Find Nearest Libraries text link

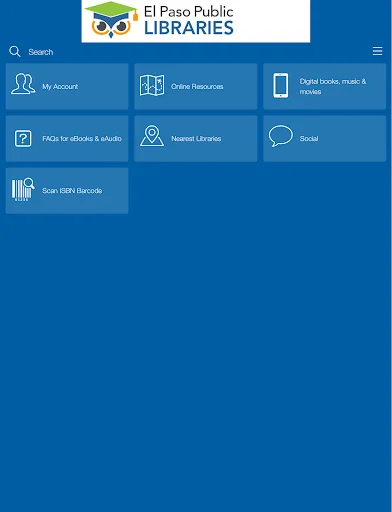[196, 139]
